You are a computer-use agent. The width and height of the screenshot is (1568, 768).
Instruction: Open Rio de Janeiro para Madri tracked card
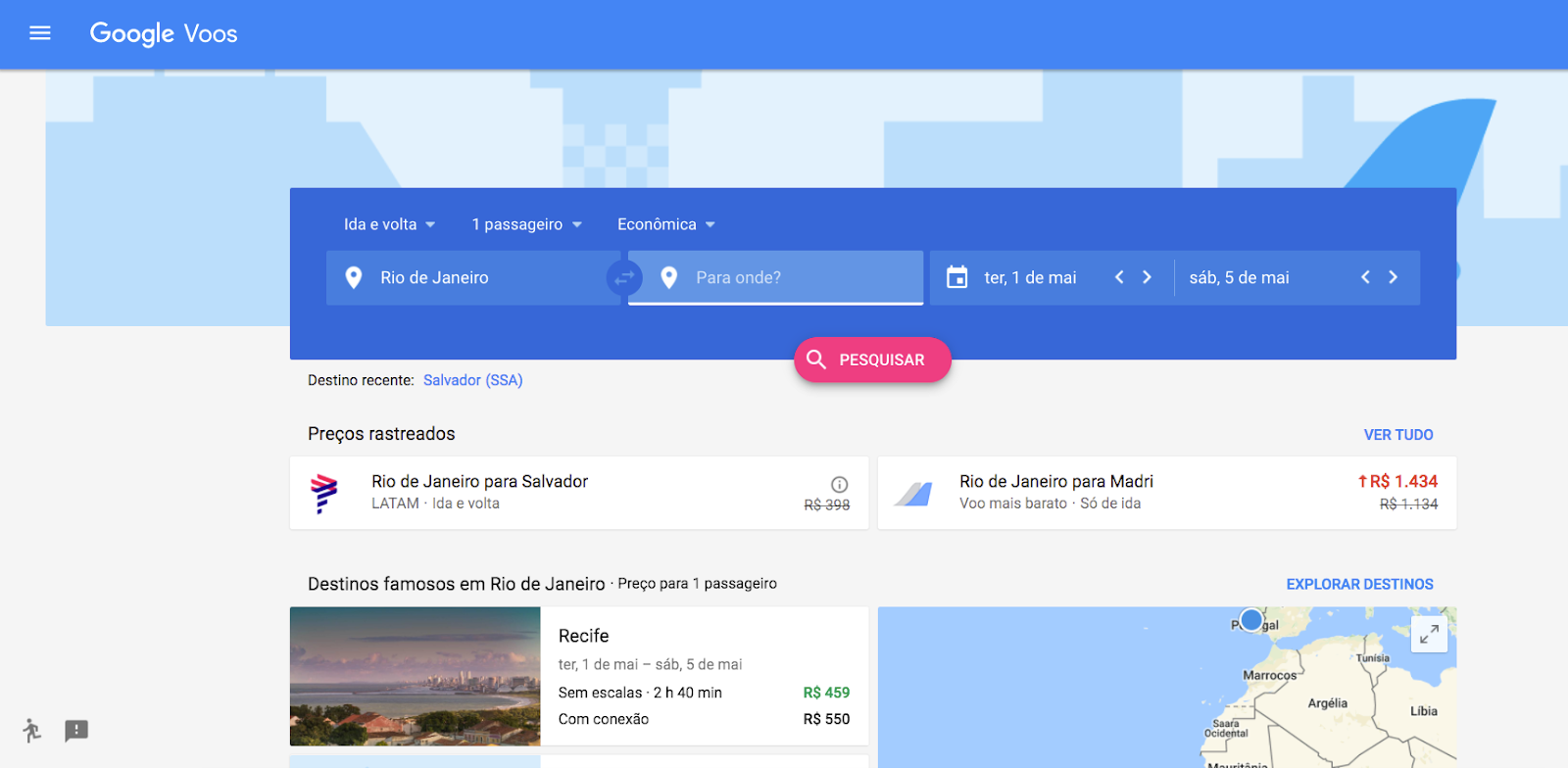[1167, 493]
